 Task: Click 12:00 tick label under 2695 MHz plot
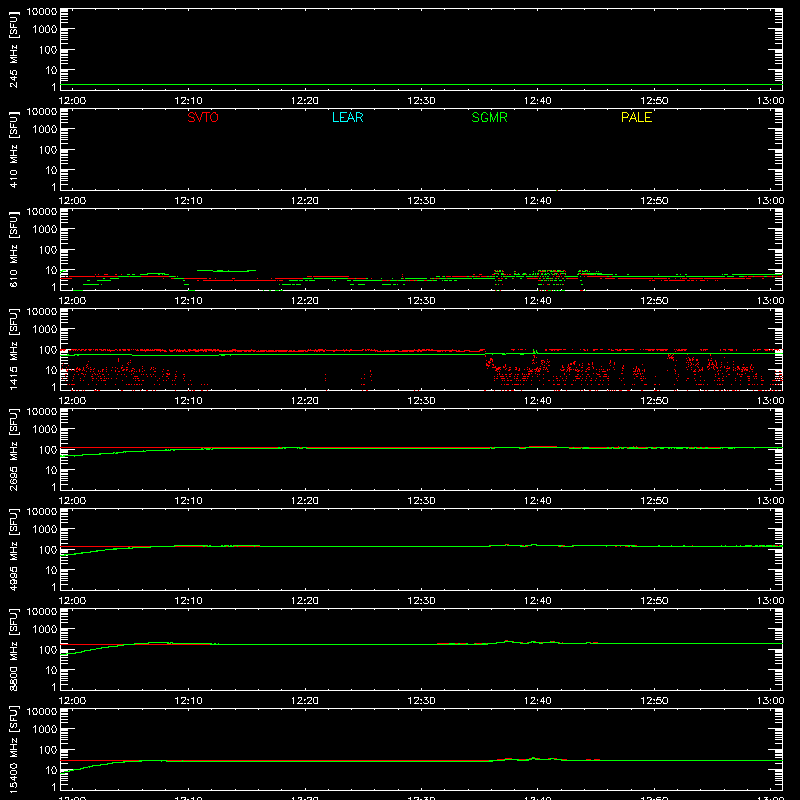click(x=72, y=501)
